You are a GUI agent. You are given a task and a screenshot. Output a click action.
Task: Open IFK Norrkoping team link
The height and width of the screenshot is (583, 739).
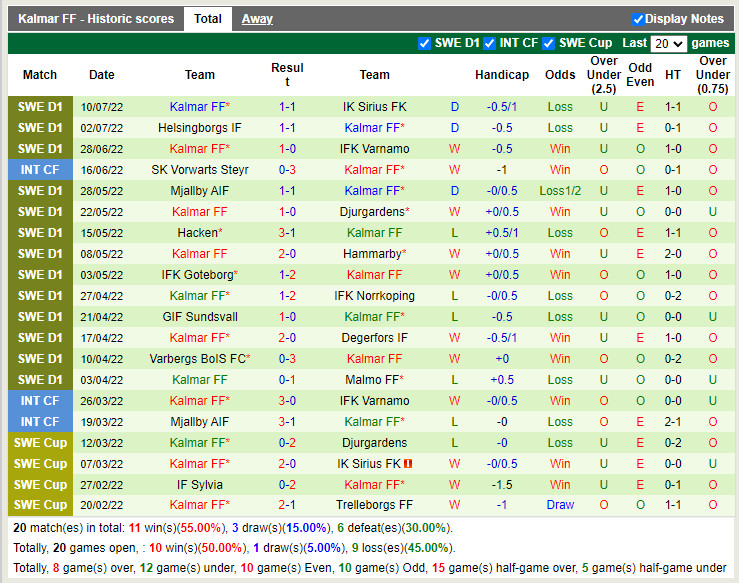(374, 296)
